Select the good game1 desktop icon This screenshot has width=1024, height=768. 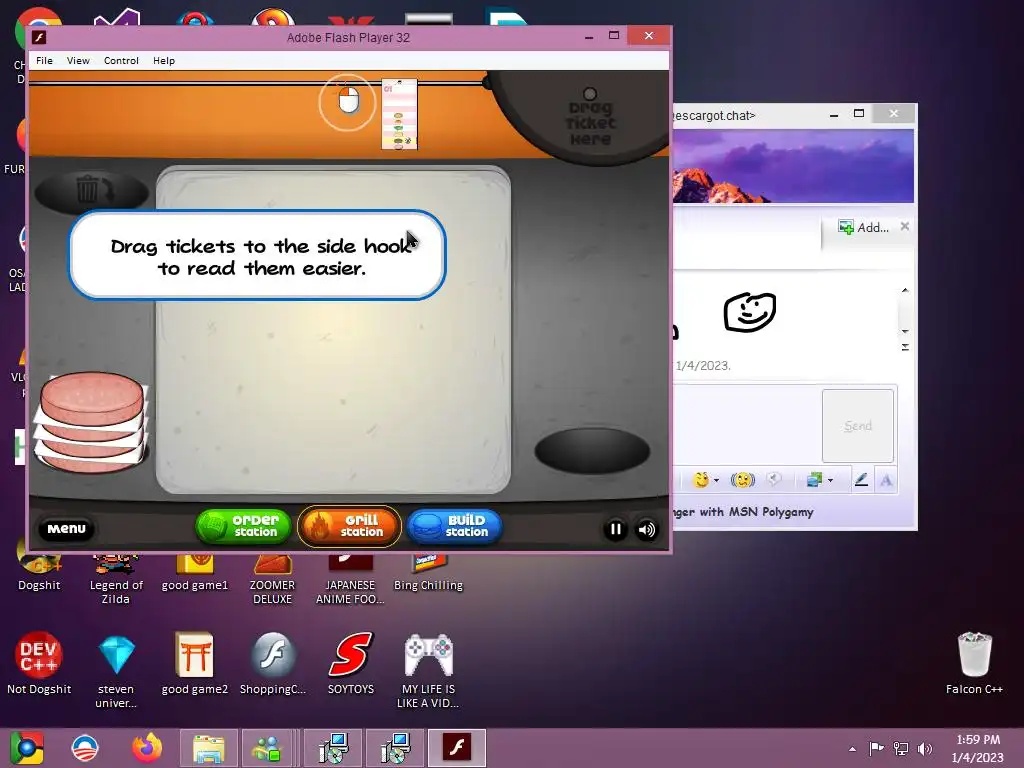coord(195,571)
